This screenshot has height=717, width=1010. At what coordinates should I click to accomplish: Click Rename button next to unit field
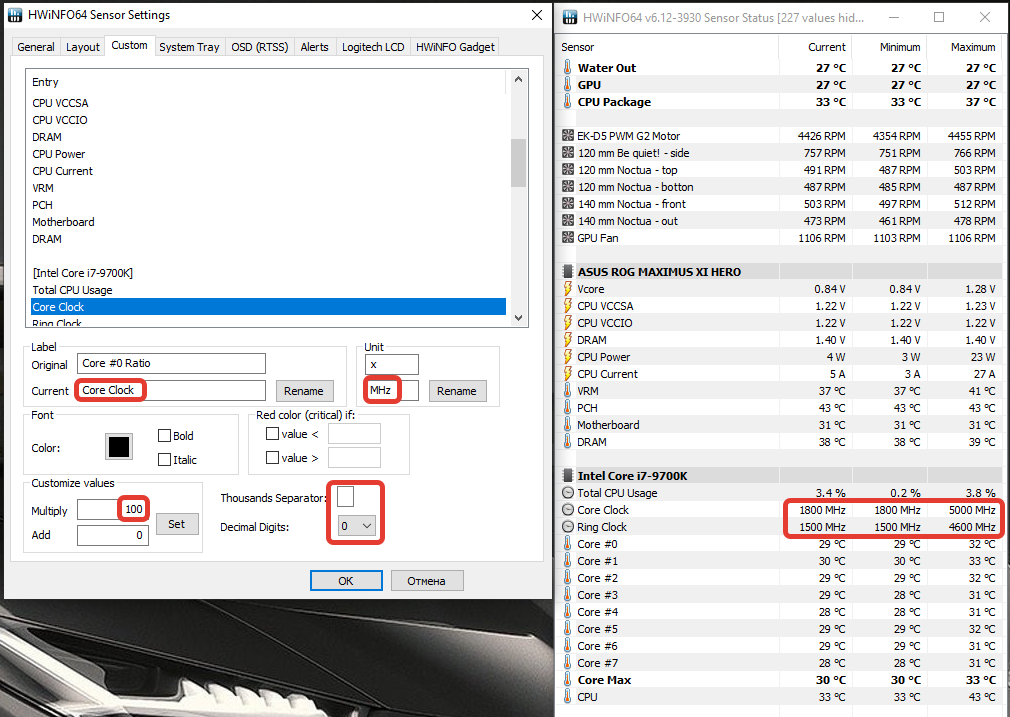tap(457, 391)
